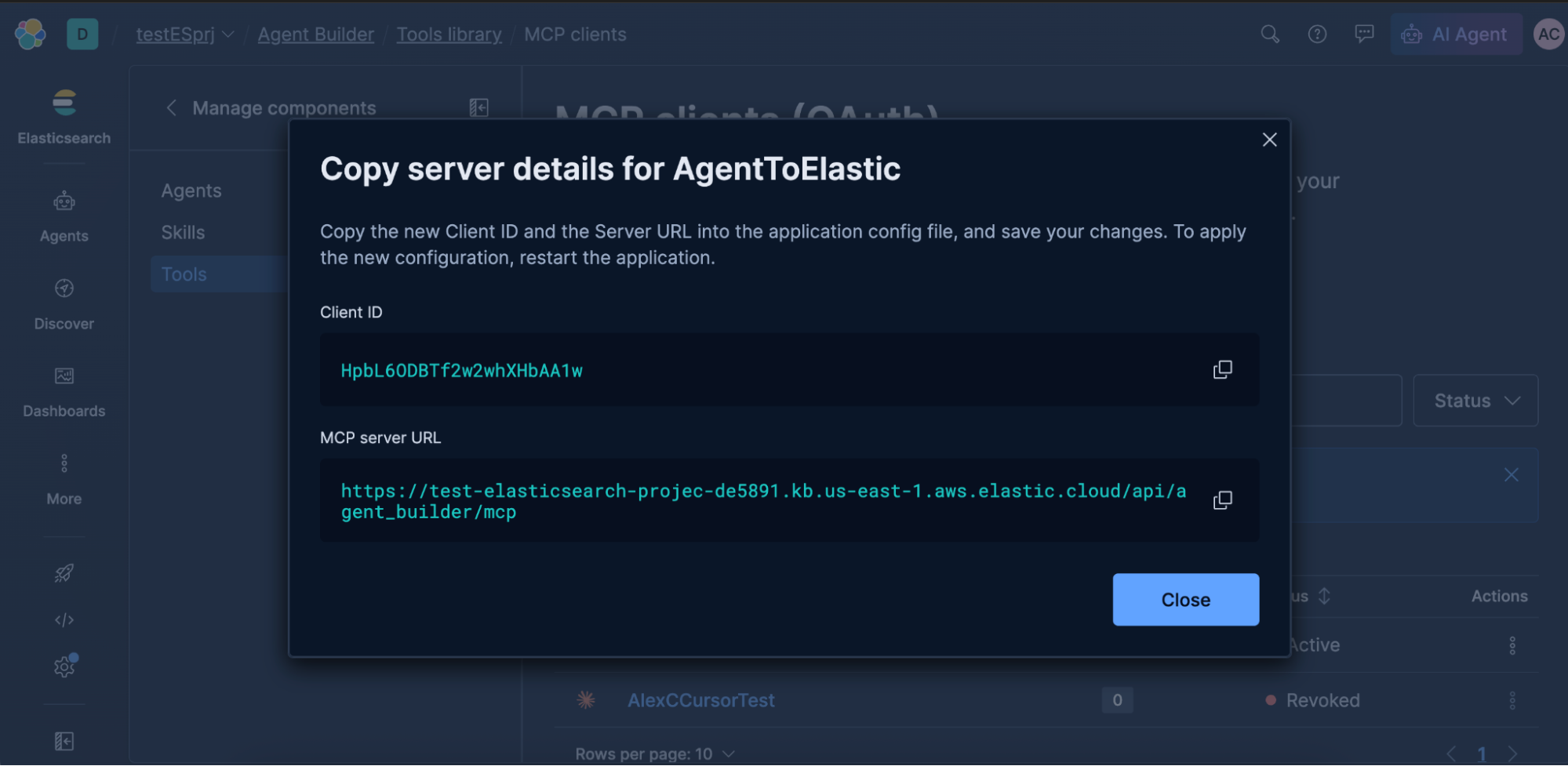The image size is (1568, 766).
Task: Open the AI Agent button
Action: (1456, 34)
